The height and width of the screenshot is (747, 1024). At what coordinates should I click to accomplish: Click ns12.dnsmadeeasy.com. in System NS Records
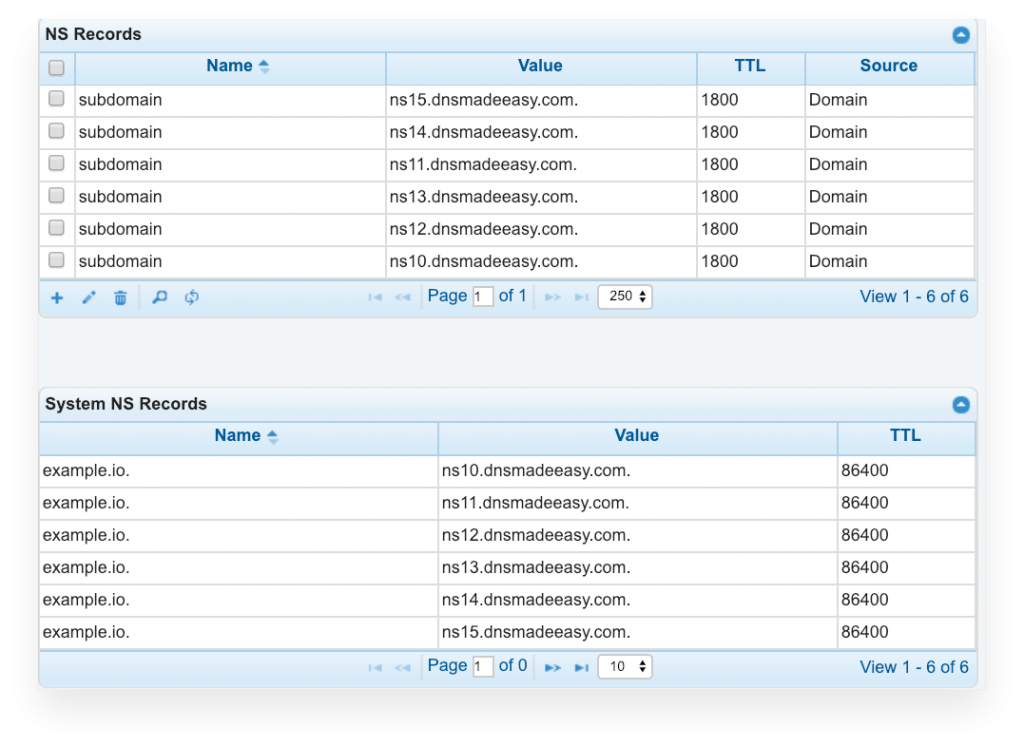tap(536, 535)
